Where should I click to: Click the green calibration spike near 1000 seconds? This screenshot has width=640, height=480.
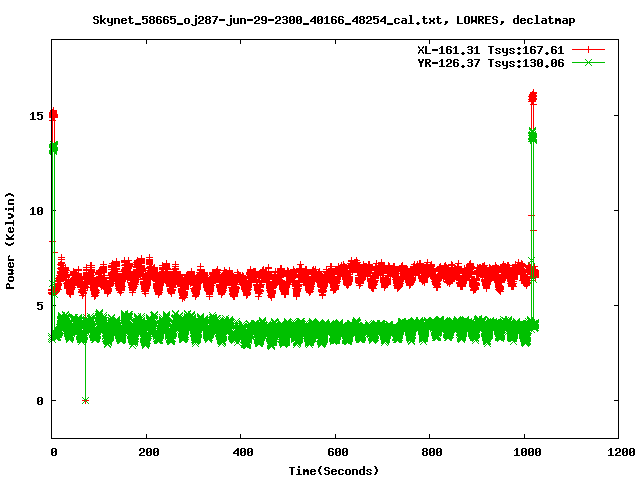[533, 136]
